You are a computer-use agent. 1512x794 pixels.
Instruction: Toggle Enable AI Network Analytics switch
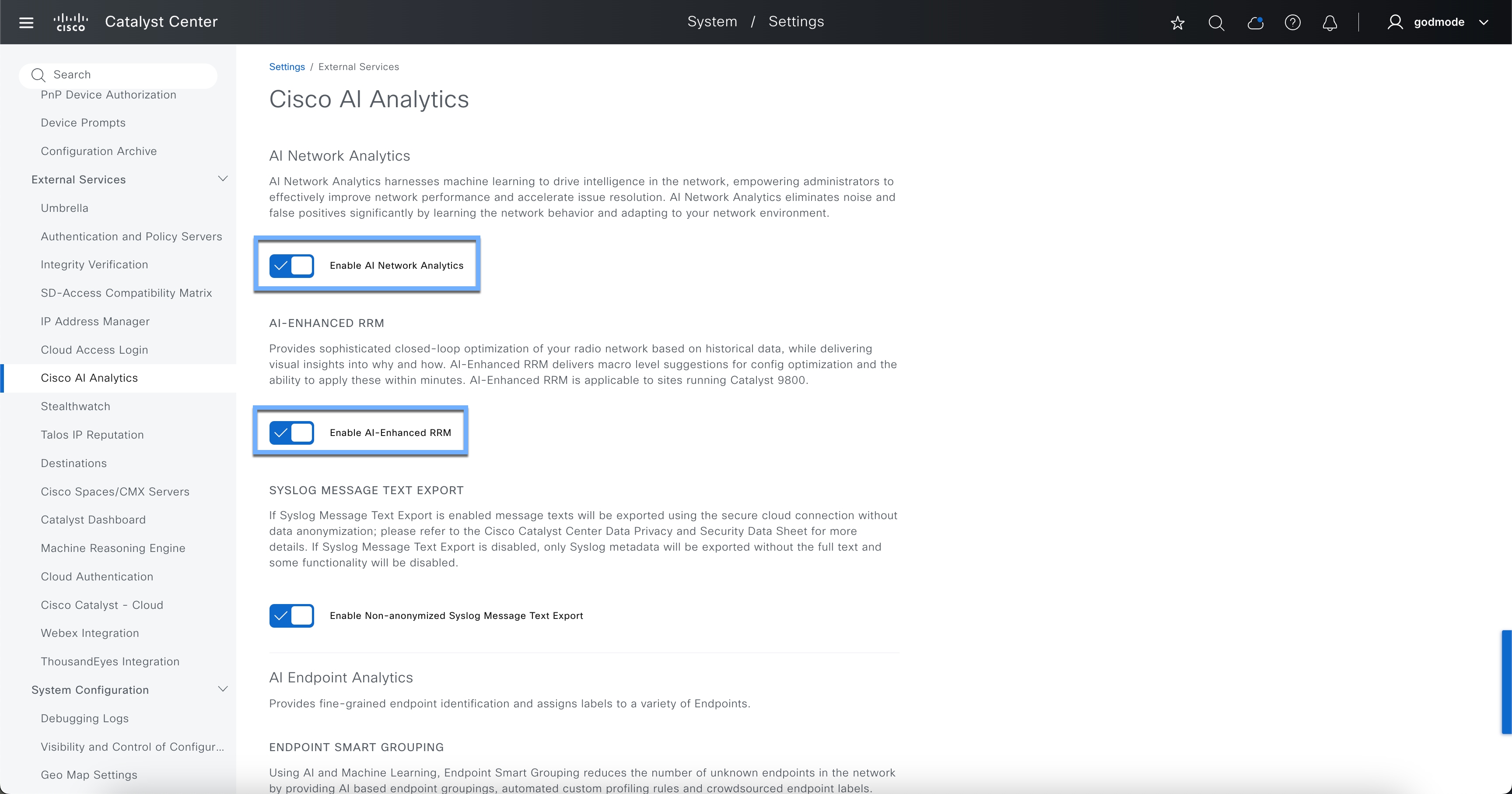pos(292,265)
